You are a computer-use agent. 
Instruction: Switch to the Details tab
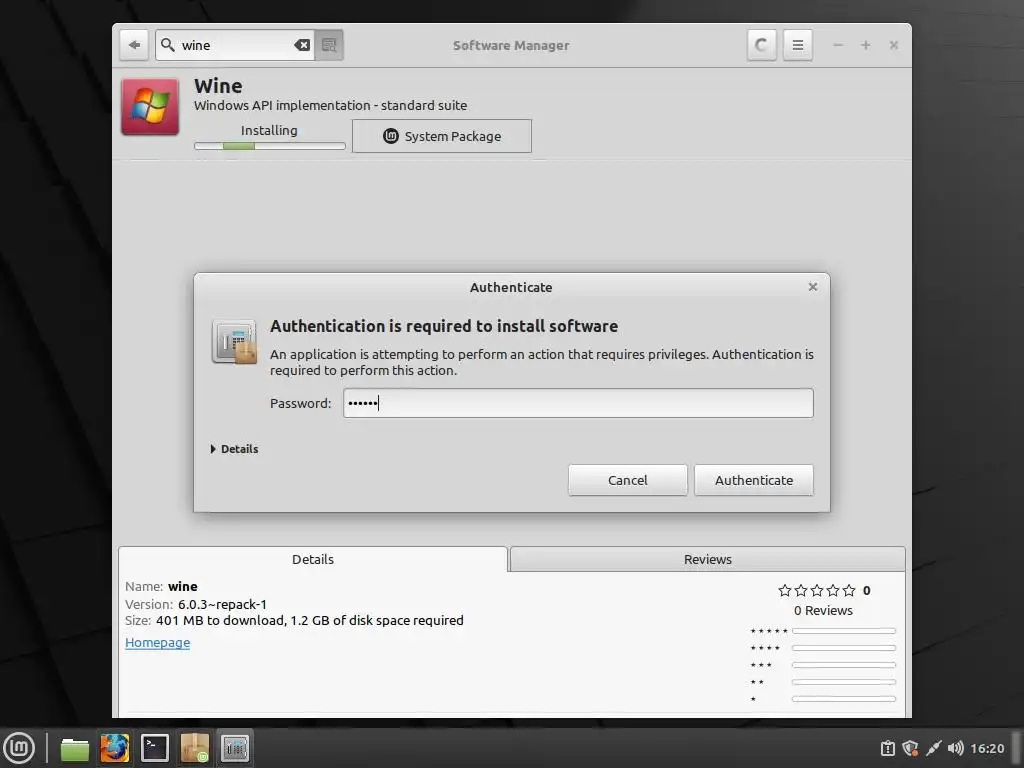pyautogui.click(x=313, y=559)
